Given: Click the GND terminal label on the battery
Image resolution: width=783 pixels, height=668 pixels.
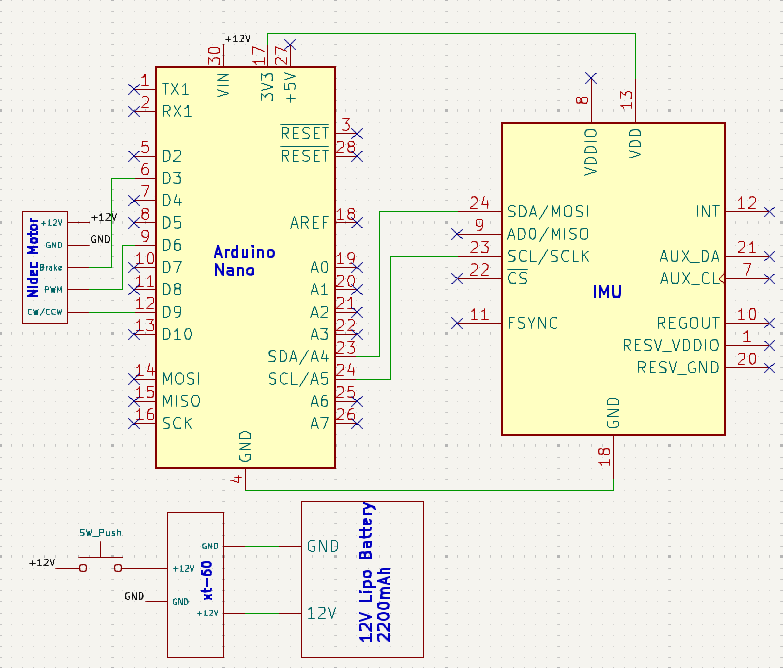Looking at the screenshot, I should (323, 546).
